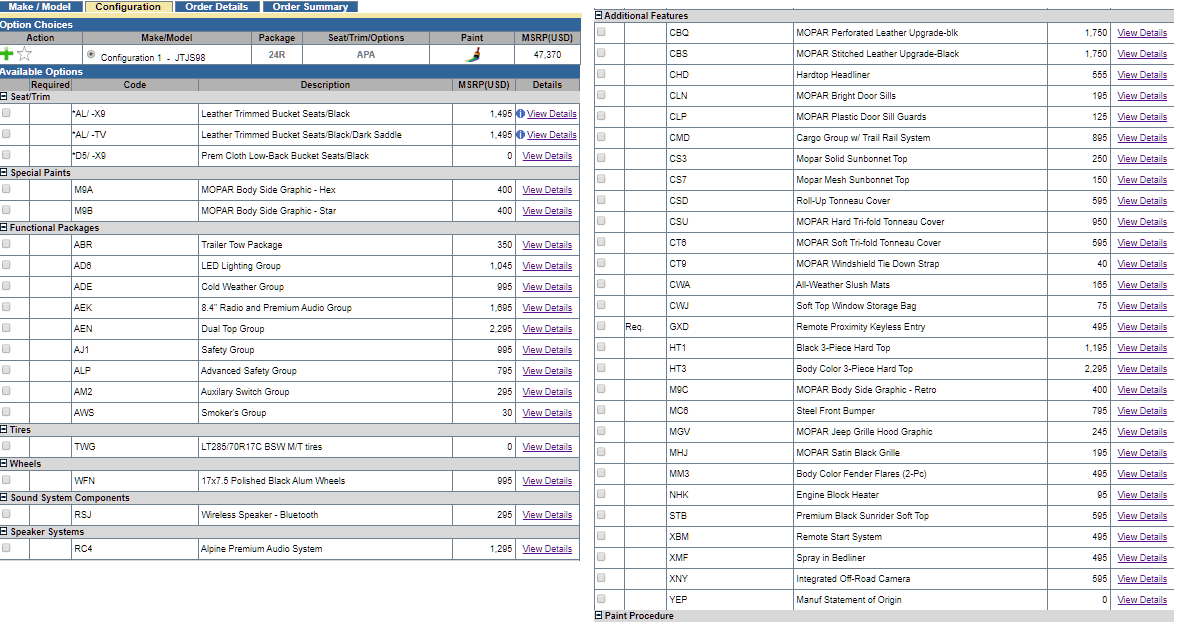
Task: Click info icon beside *AL/ -X9 View Details
Action: tap(520, 114)
